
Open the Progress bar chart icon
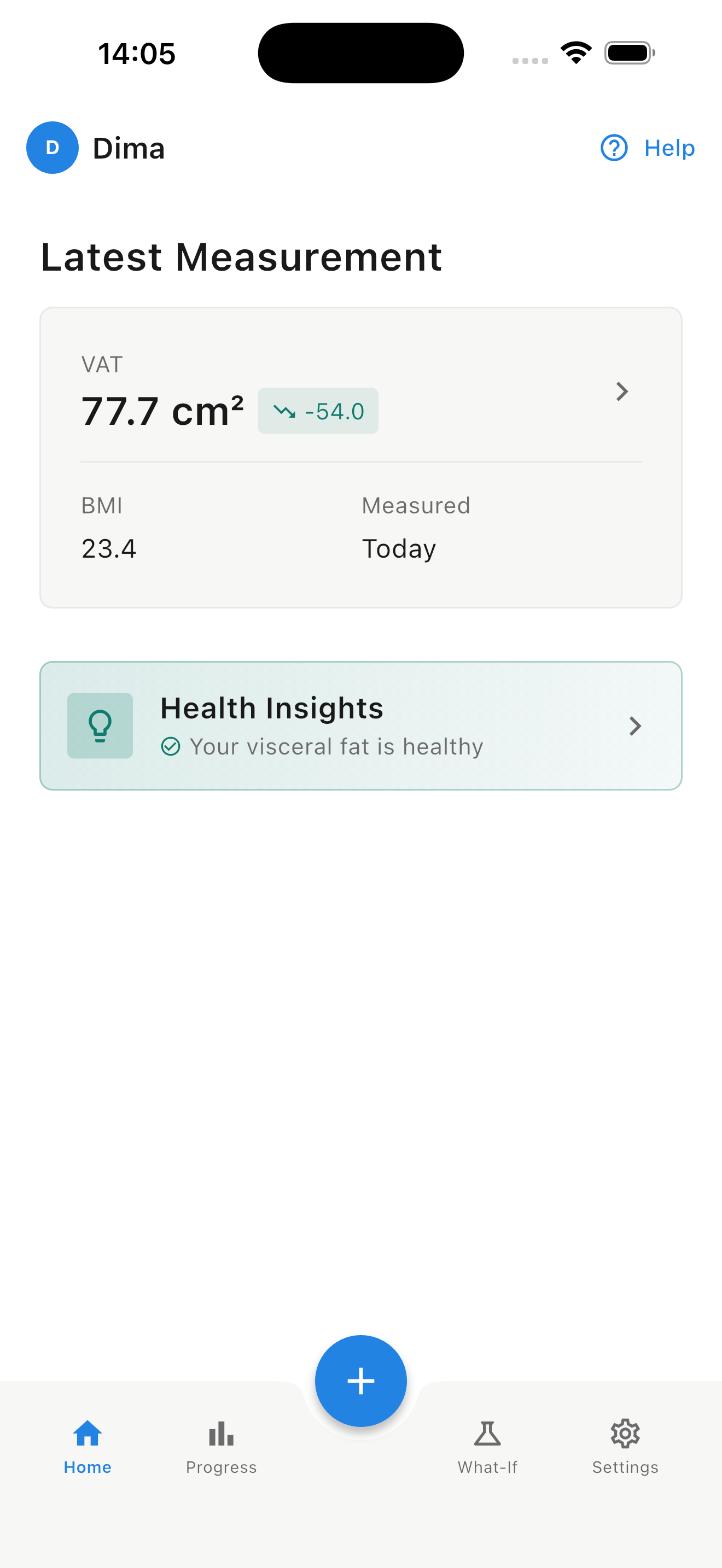[221, 1433]
